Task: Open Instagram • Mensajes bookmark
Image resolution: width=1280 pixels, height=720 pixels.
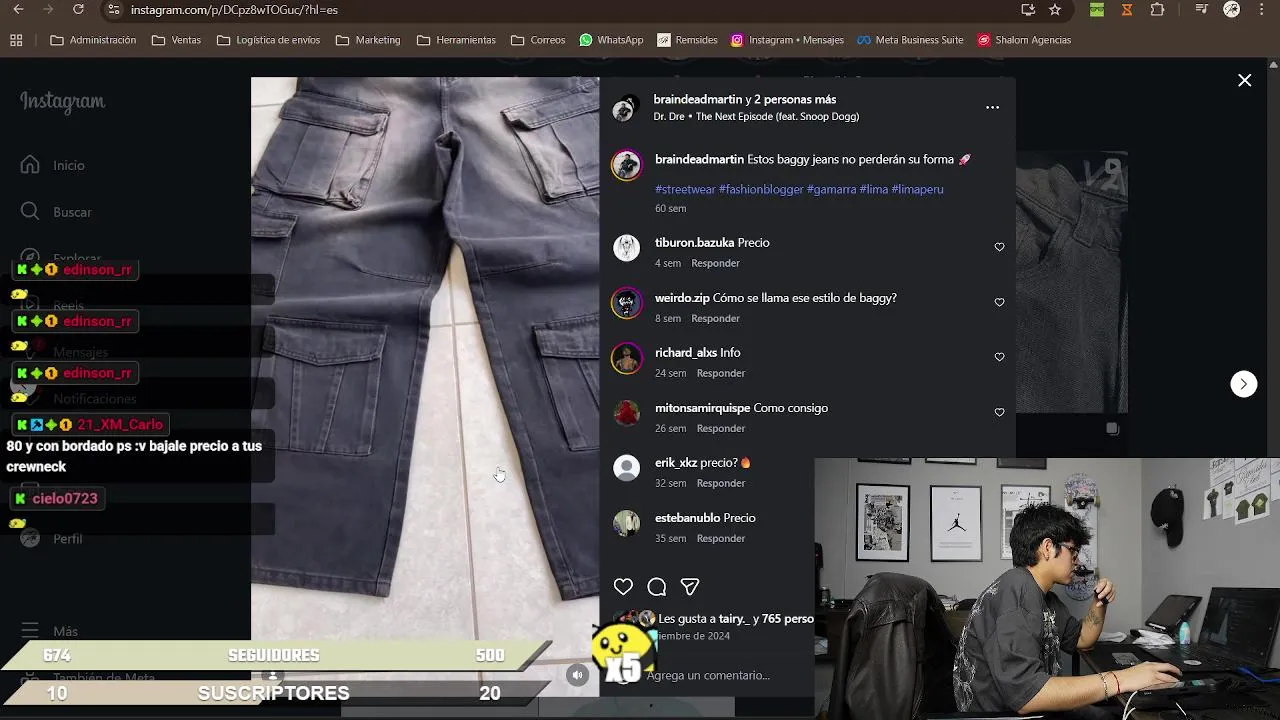Action: tap(787, 40)
